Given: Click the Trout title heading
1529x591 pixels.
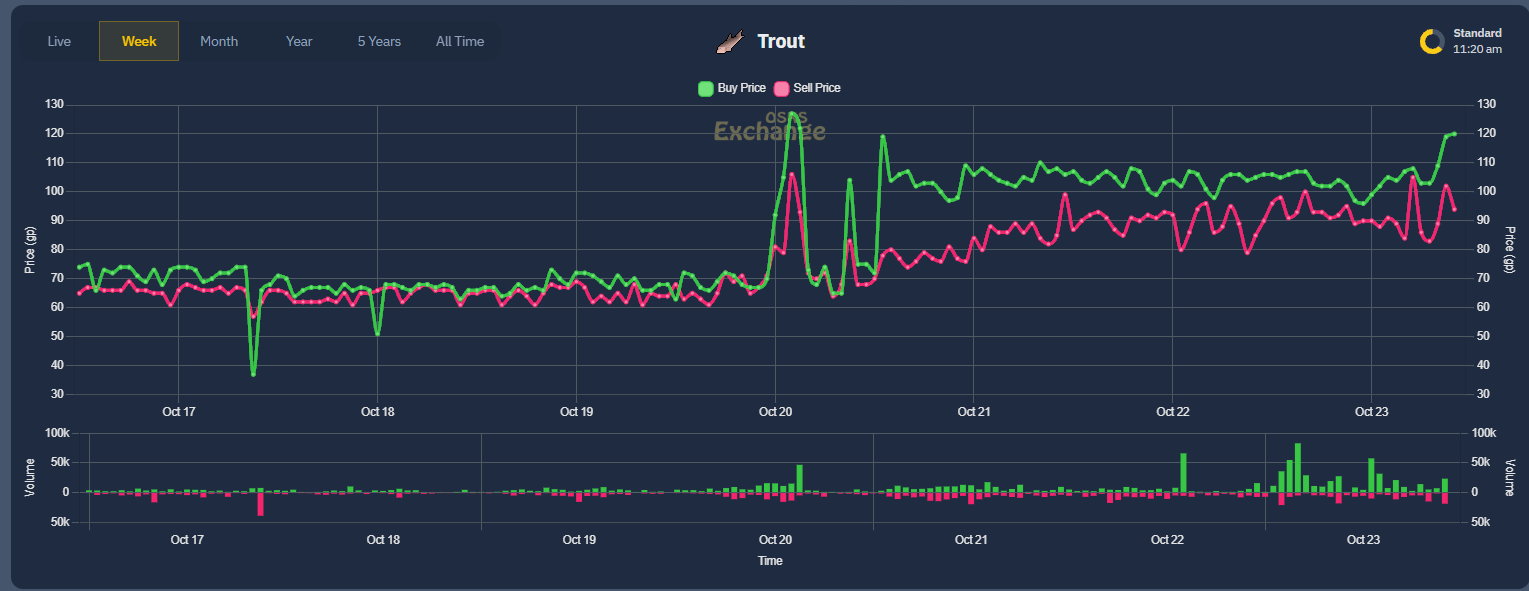Looking at the screenshot, I should click(x=780, y=41).
